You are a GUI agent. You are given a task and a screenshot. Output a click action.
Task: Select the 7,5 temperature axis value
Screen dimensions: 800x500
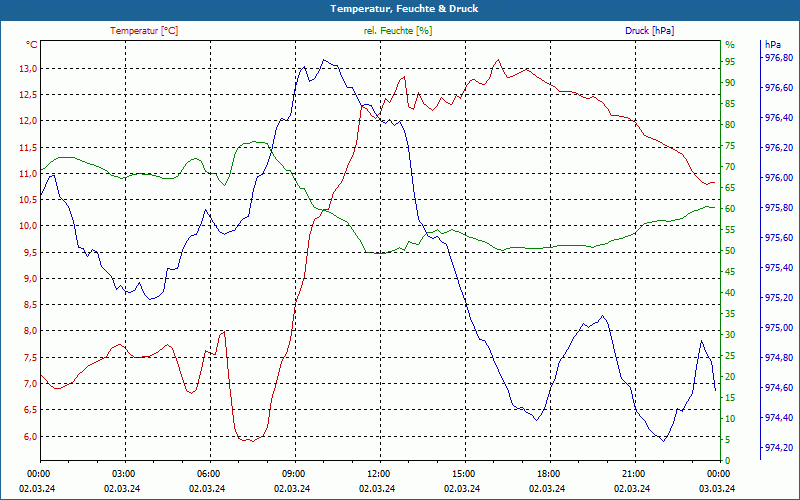pos(30,358)
